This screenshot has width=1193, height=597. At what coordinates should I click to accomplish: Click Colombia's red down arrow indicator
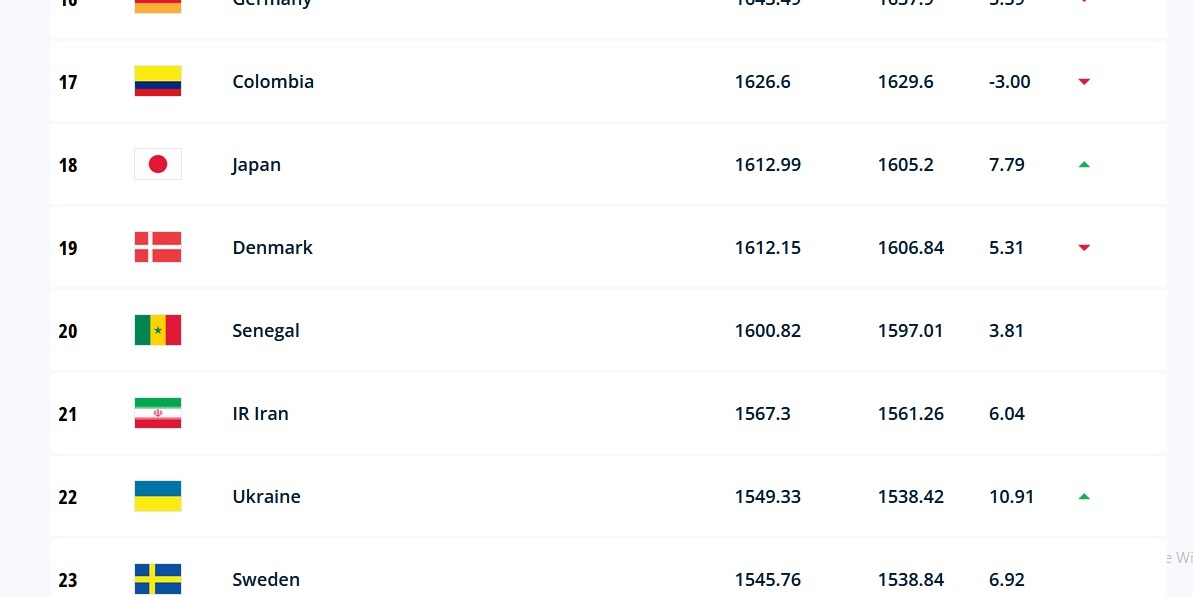coord(1084,82)
